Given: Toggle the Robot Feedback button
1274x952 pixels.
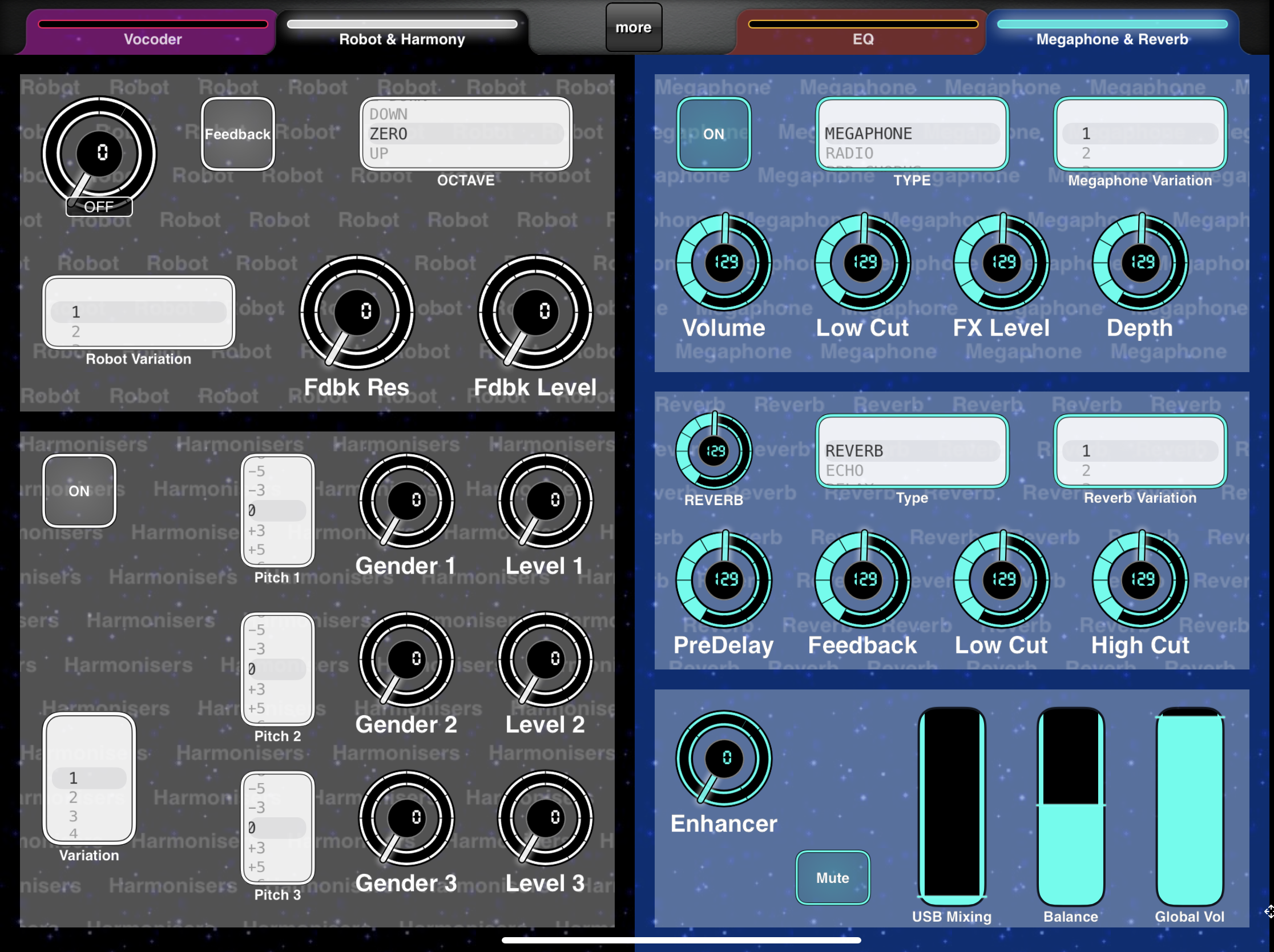Looking at the screenshot, I should (238, 134).
